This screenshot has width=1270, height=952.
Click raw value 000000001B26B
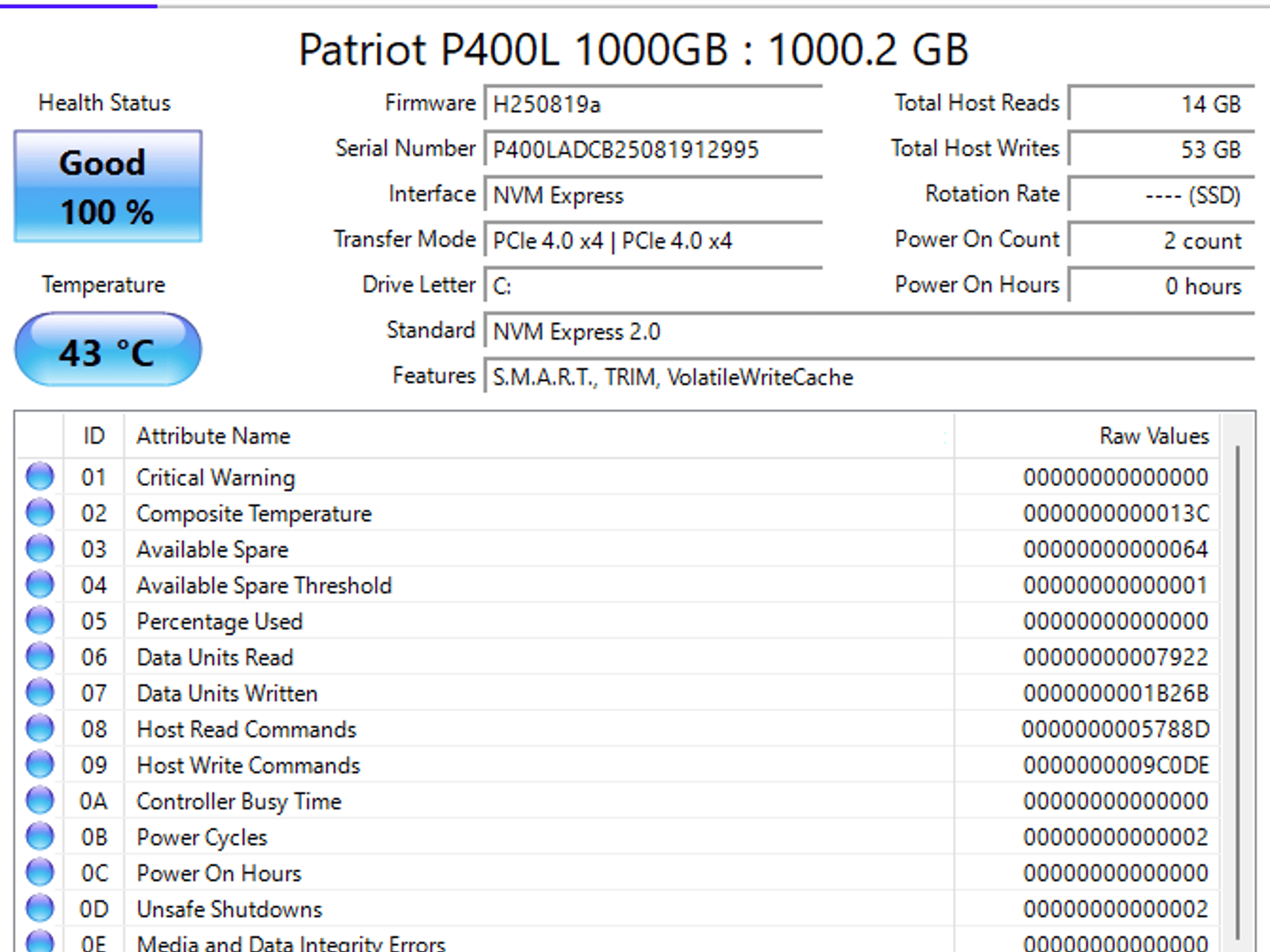(x=1116, y=693)
